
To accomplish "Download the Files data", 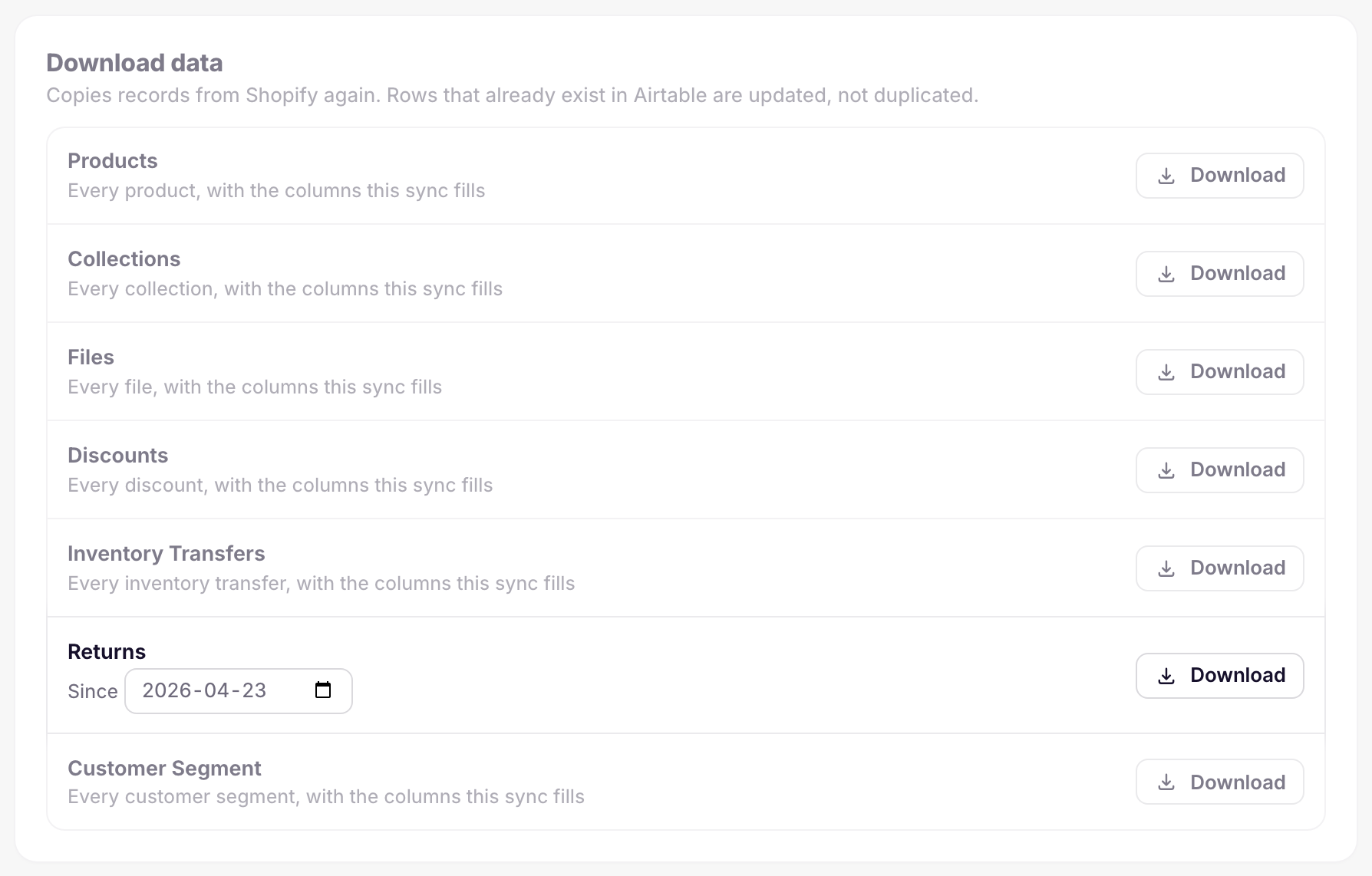I will 1219,372.
